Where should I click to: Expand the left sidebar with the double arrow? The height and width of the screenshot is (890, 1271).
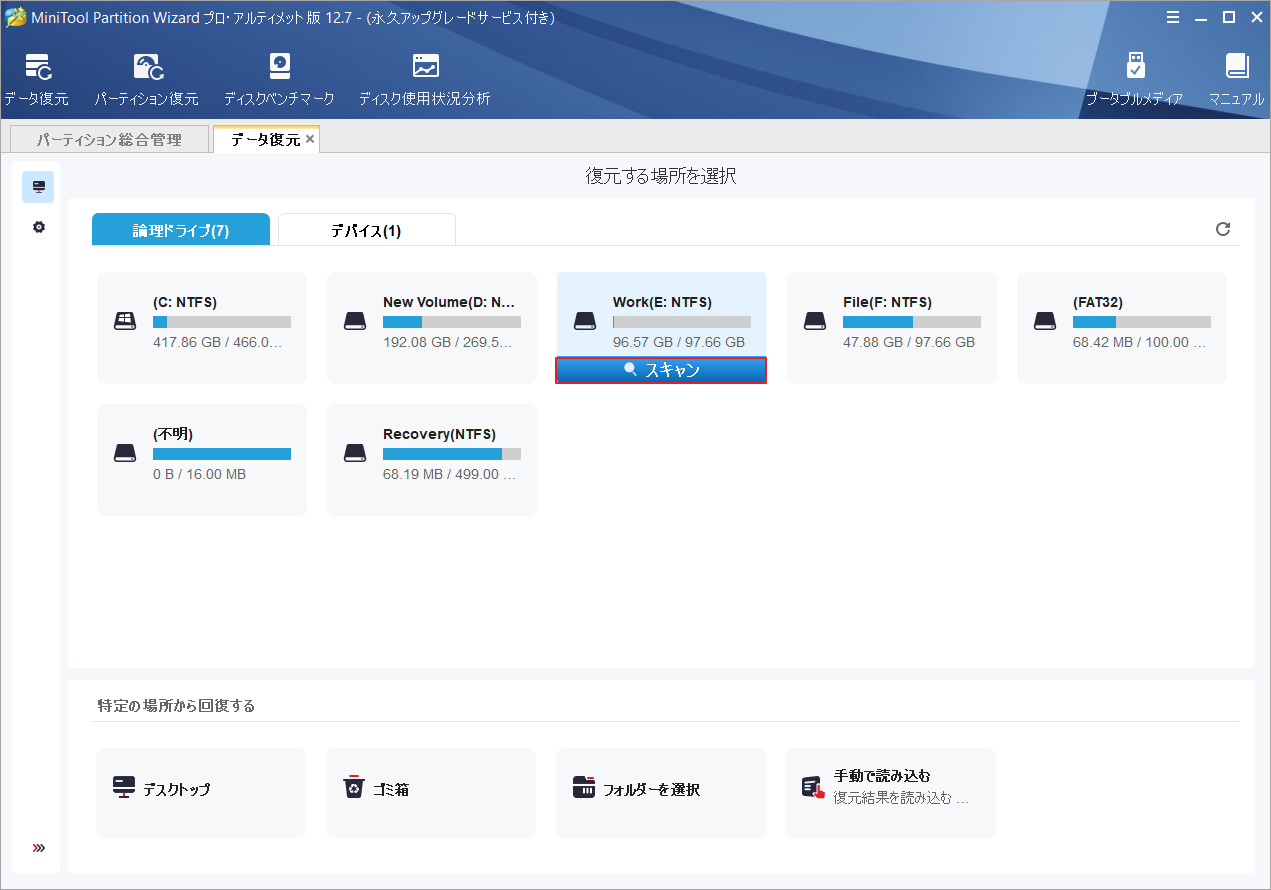(37, 847)
